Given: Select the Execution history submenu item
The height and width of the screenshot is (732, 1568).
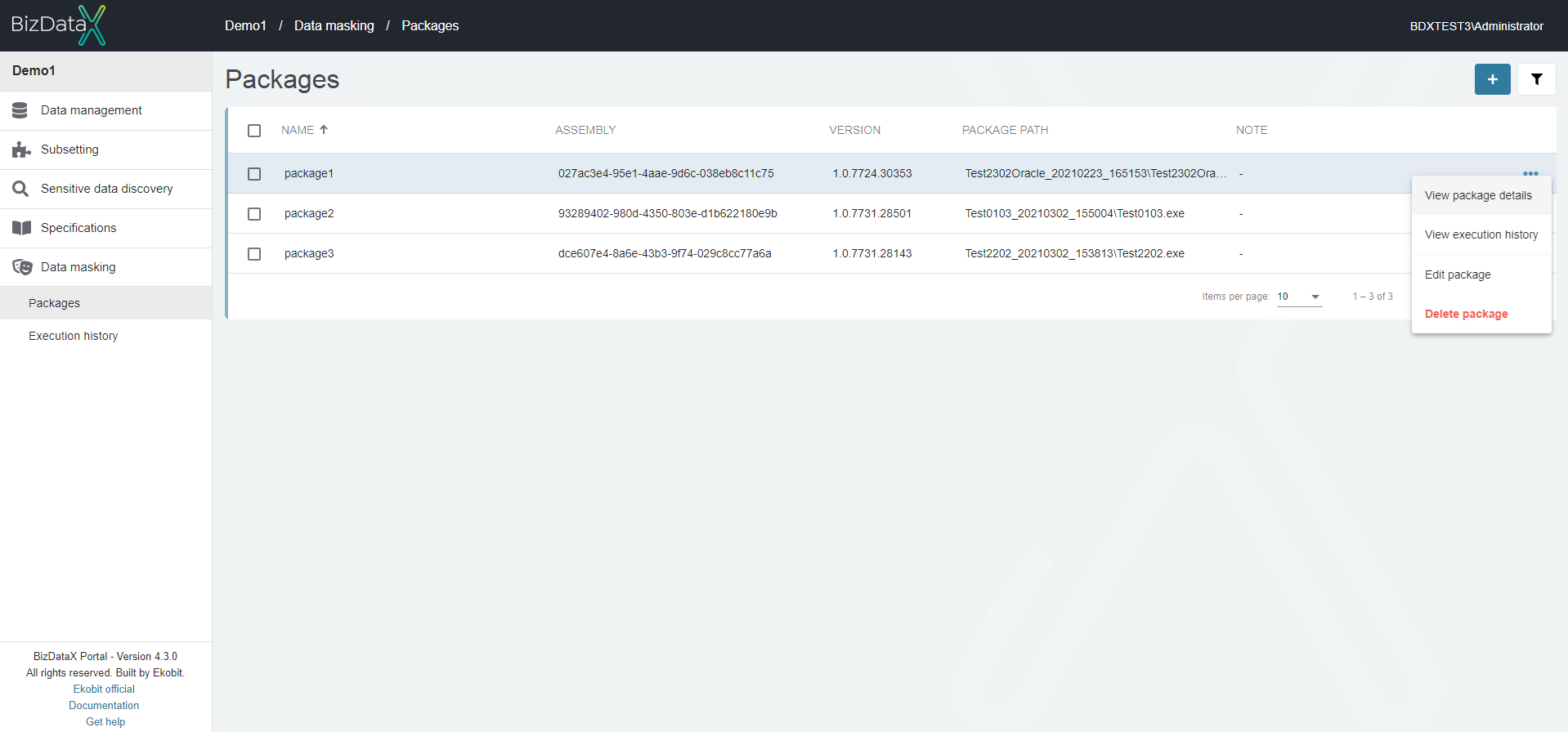Looking at the screenshot, I should 105,336.
